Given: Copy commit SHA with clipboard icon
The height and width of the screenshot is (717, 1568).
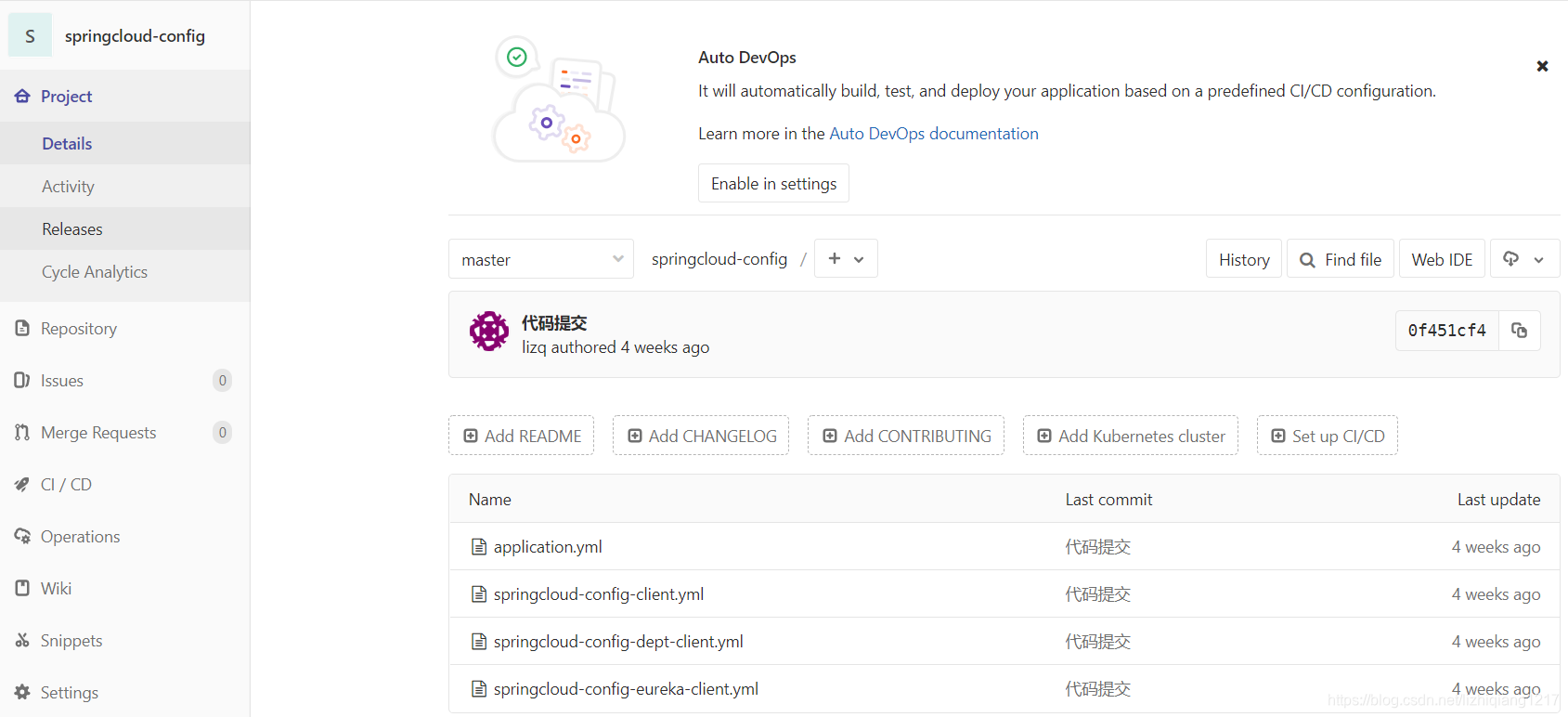Looking at the screenshot, I should [1520, 331].
